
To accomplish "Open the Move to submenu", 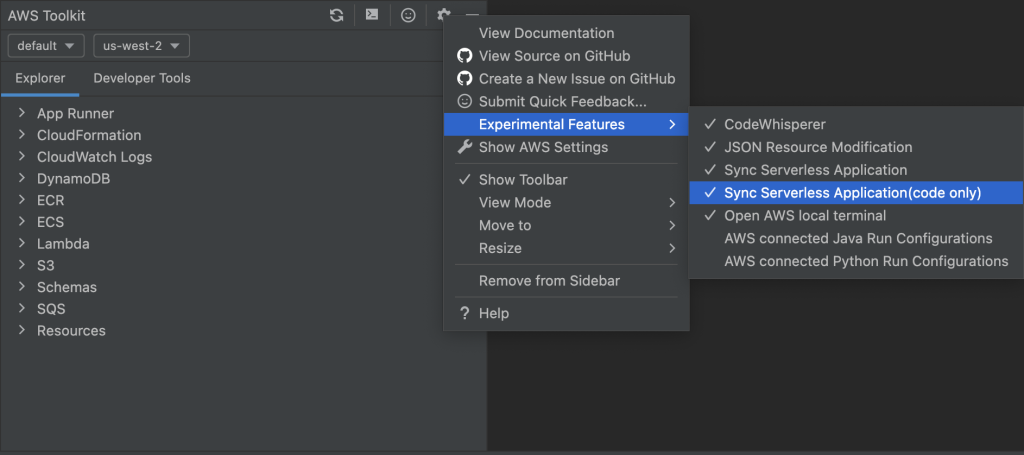I will (566, 225).
